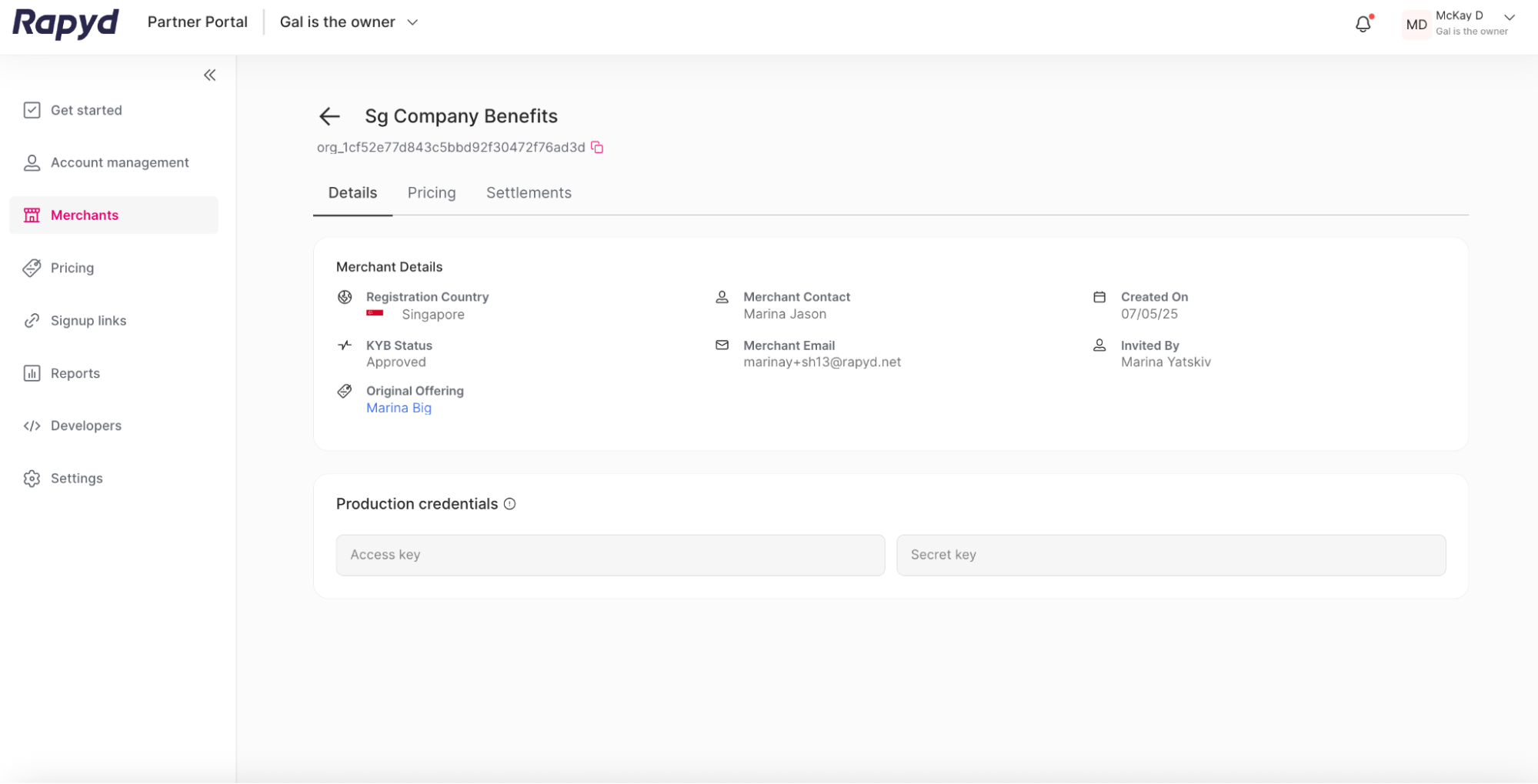
Task: Open the McKay D user menu chevron
Action: tap(1510, 18)
